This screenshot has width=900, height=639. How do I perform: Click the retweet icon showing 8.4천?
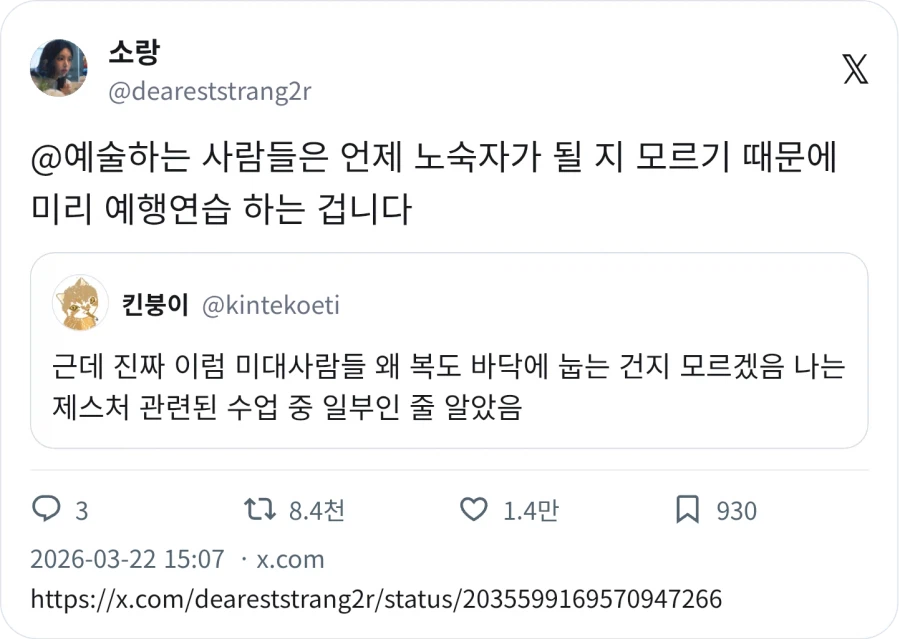coord(261,510)
